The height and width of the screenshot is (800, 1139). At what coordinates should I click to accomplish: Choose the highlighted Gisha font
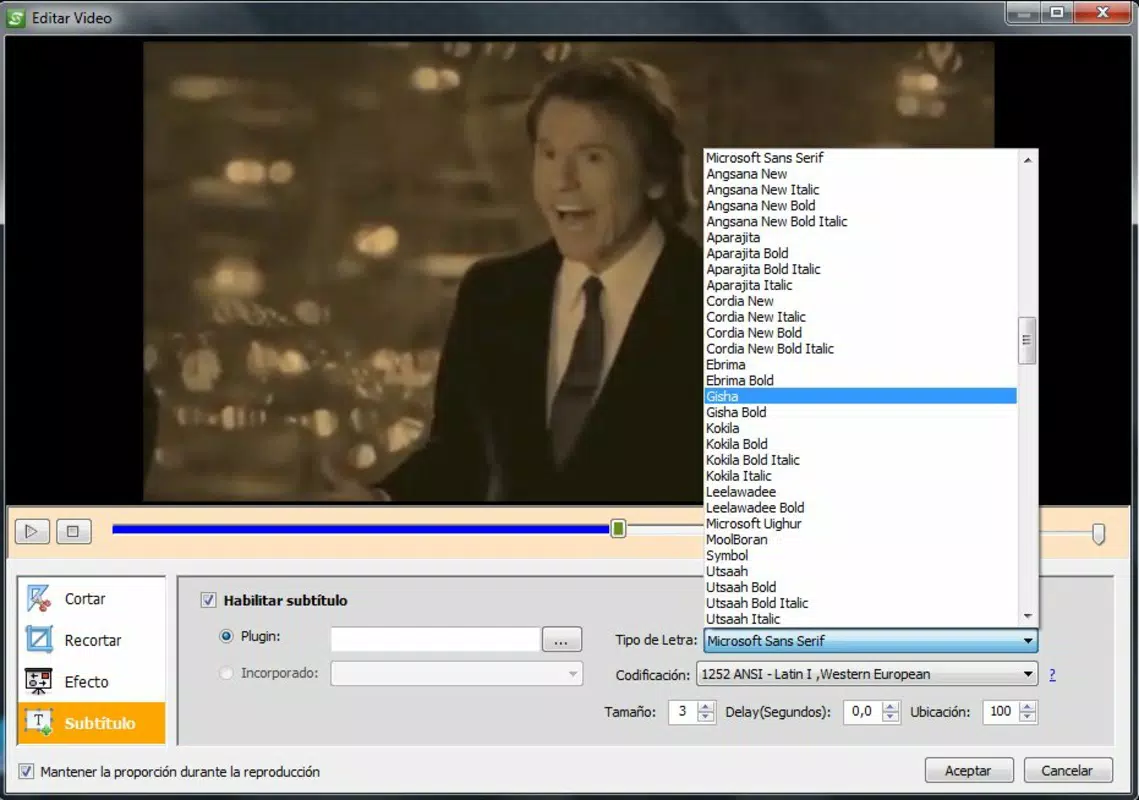860,396
